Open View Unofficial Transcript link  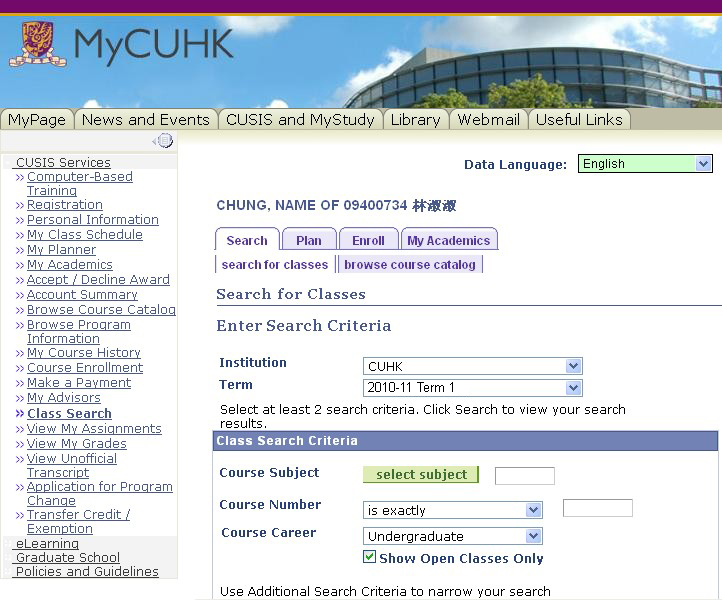(x=72, y=466)
